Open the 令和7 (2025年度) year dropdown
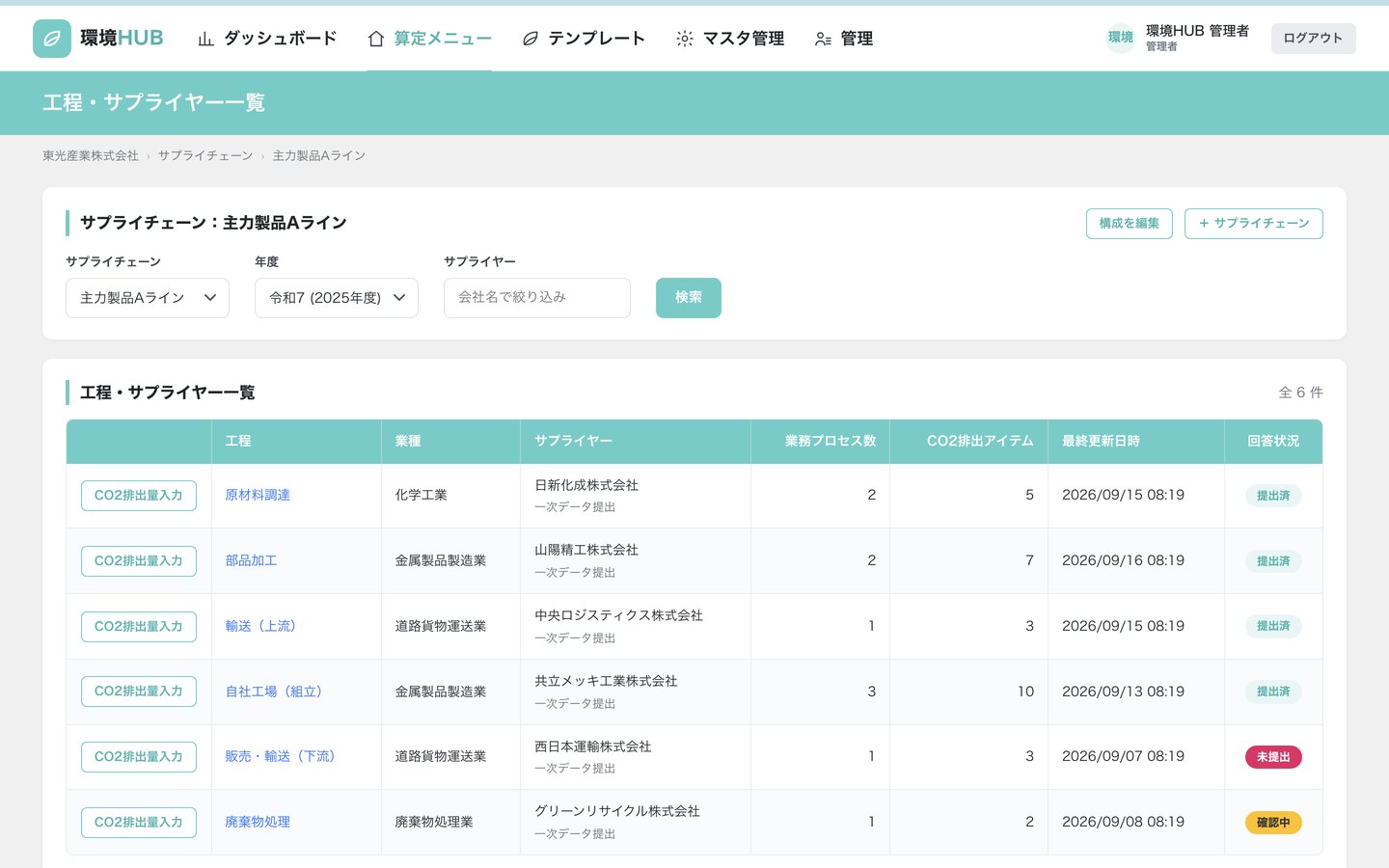1389x868 pixels. (x=337, y=298)
